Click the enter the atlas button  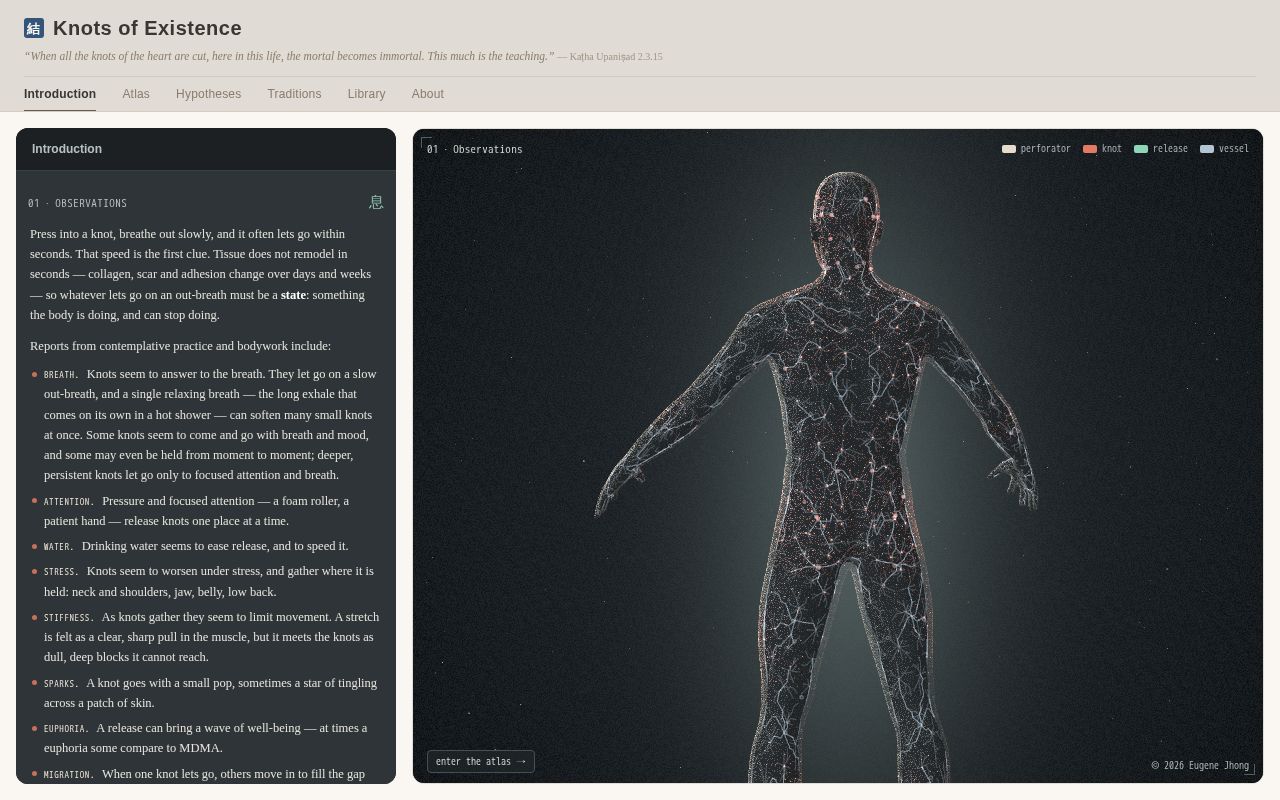coord(481,762)
